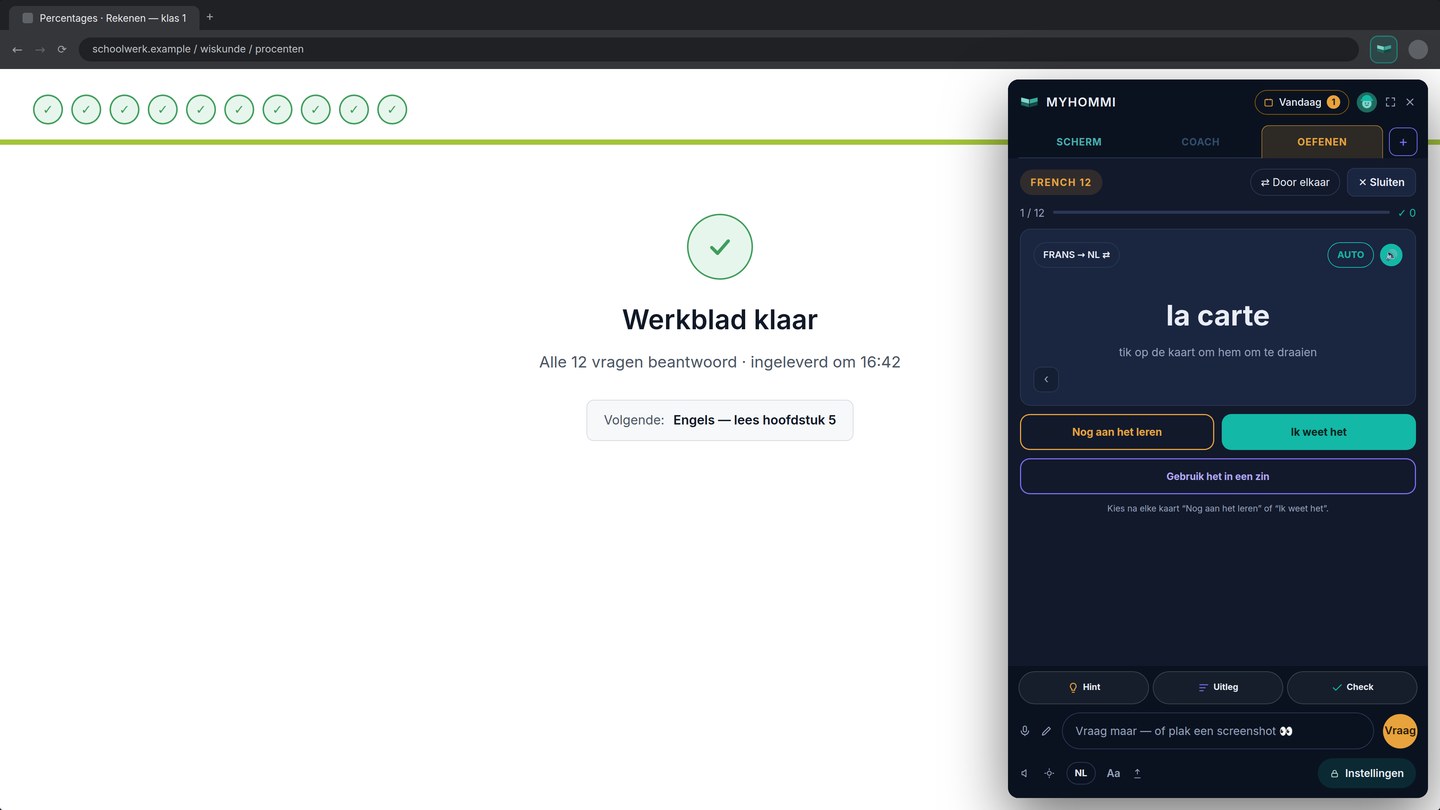Image resolution: width=1440 pixels, height=810 pixels.
Task: Click the Vraag maar question input field
Action: (x=1217, y=731)
